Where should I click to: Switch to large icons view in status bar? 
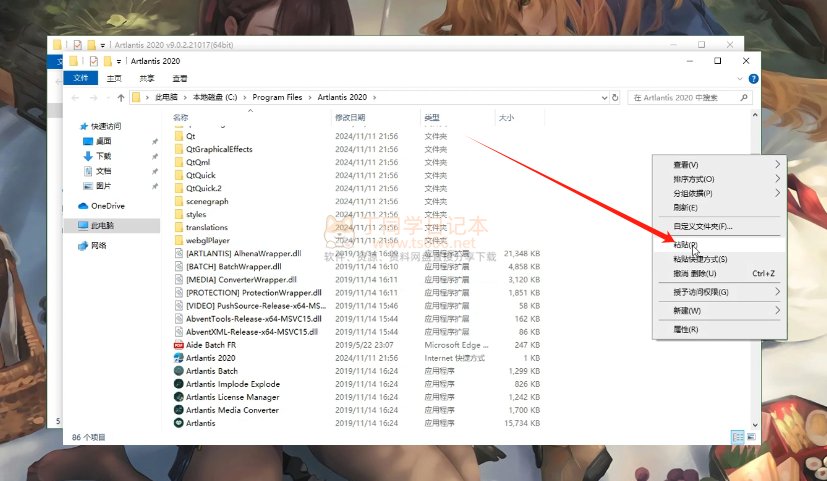coord(750,437)
